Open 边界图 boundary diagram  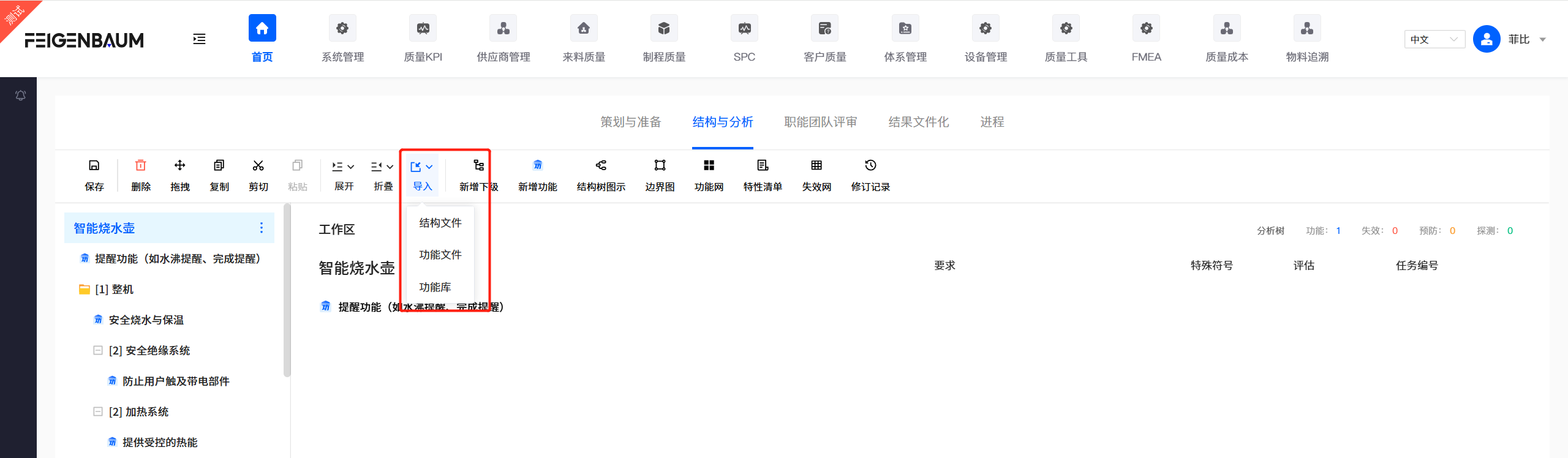click(660, 175)
